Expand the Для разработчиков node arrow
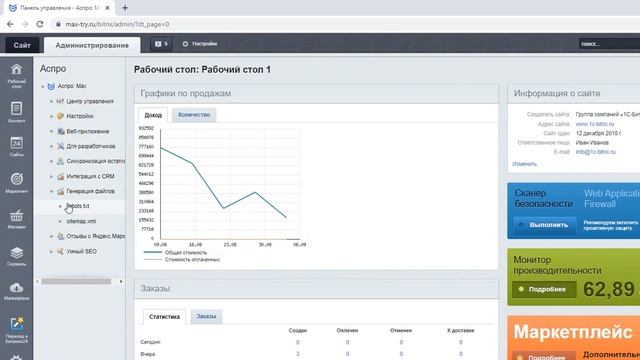Image resolution: width=640 pixels, height=360 pixels. 51,146
